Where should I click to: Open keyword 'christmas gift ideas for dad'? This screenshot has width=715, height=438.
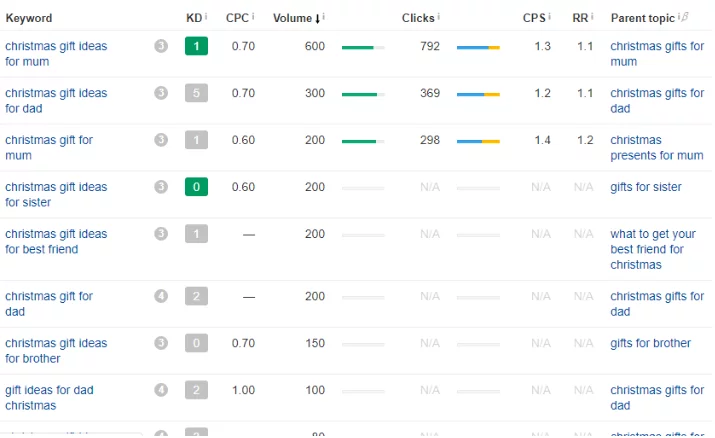pos(56,101)
